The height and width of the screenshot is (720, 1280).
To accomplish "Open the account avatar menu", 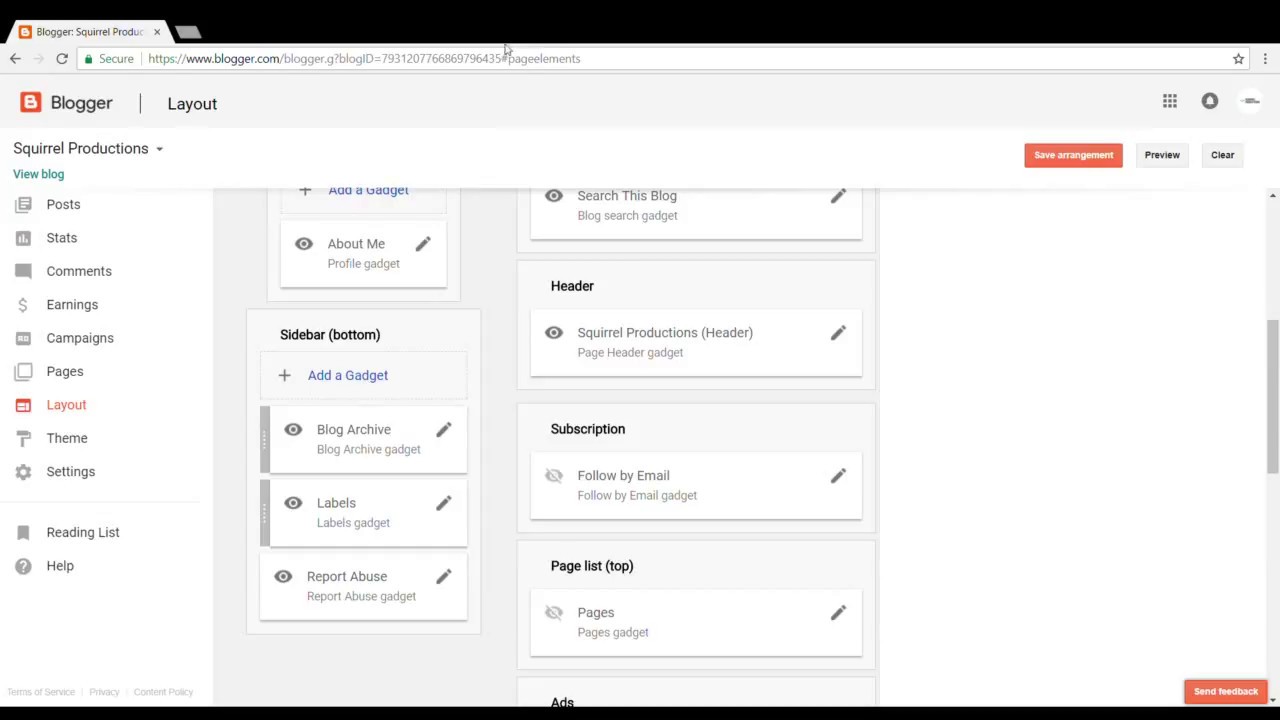I will (x=1250, y=101).
